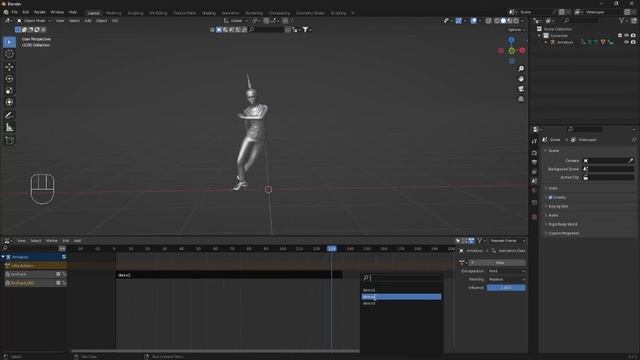Click the current frame marker on the NLA timeline
Viewport: 640px width, 360px height.
tap(331, 249)
